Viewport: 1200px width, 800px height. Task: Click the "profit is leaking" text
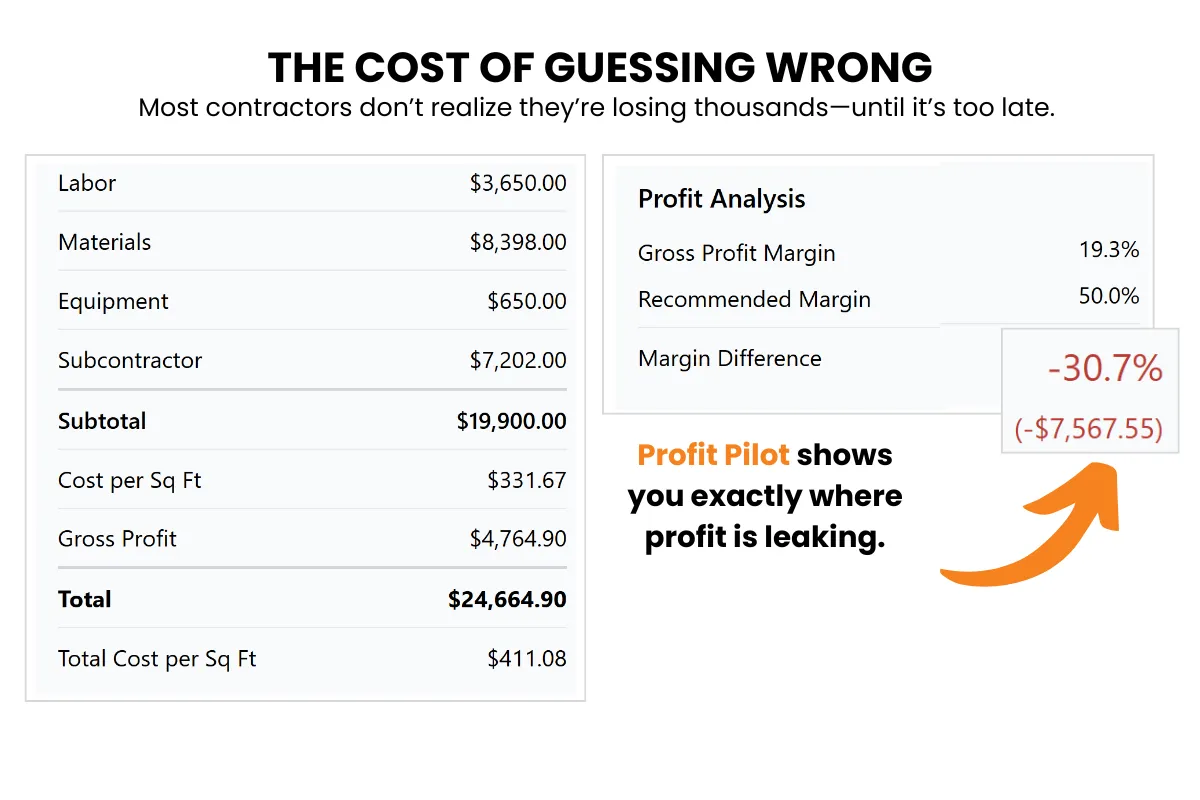(x=765, y=537)
